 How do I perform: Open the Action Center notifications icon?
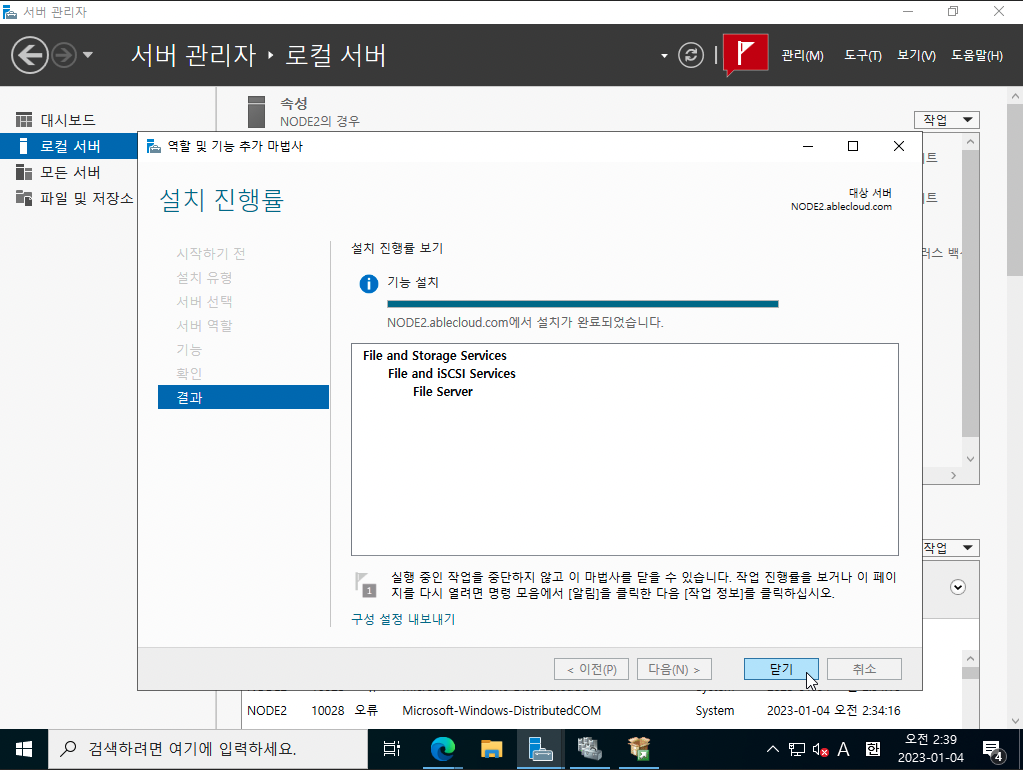993,750
